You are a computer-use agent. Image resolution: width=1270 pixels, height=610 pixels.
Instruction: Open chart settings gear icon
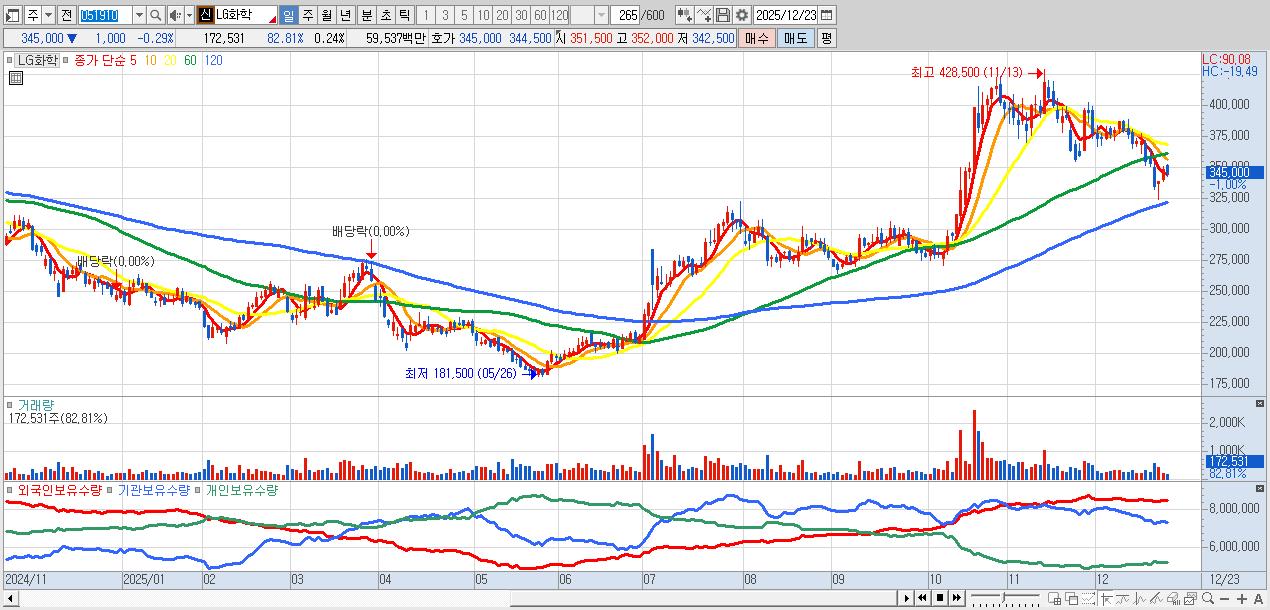click(x=742, y=15)
